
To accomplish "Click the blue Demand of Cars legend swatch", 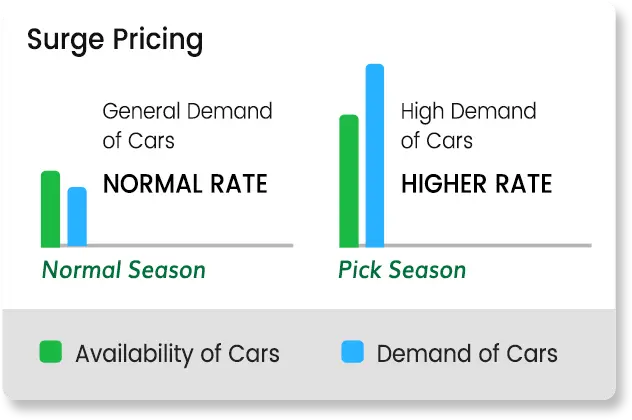I will pyautogui.click(x=352, y=351).
